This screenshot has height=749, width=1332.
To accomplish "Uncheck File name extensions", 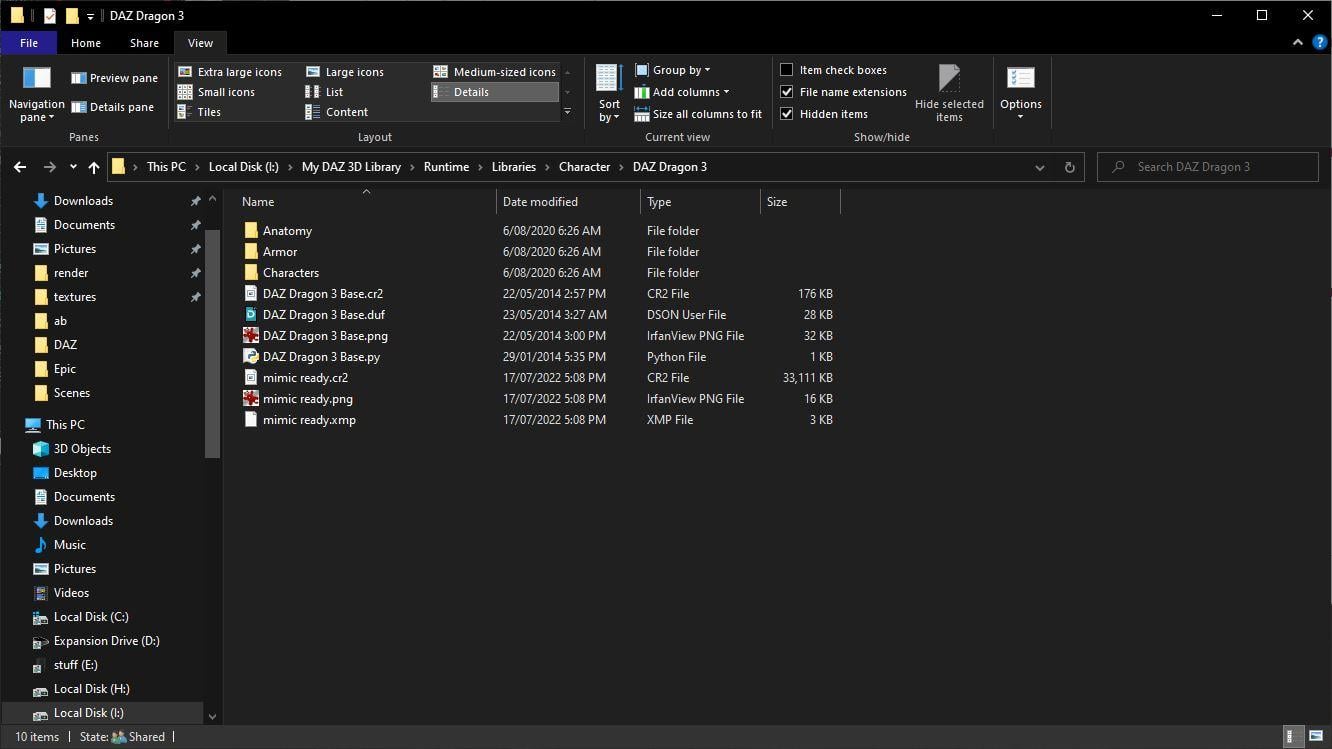I will coord(787,92).
